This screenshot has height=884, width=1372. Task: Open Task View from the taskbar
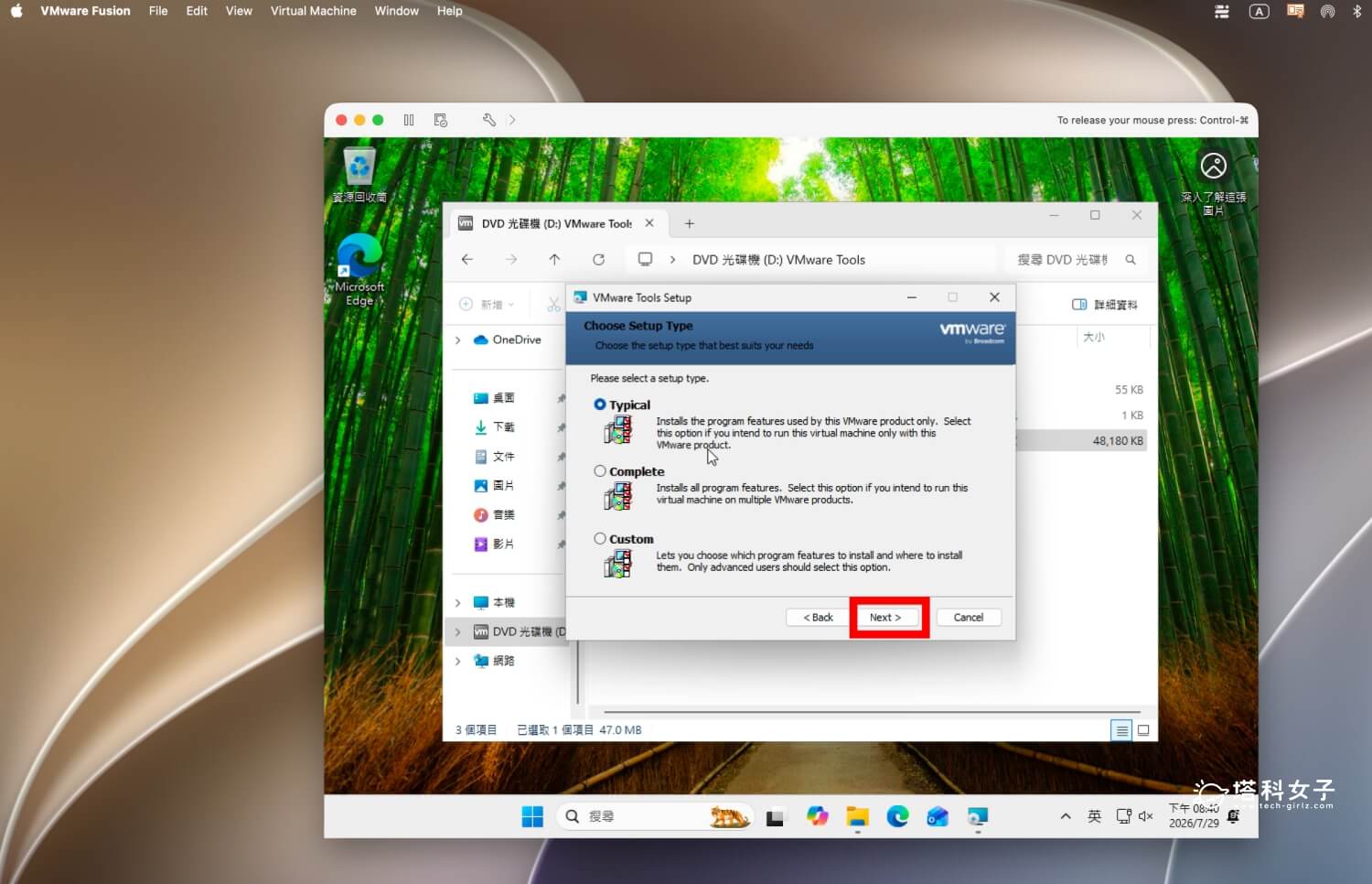click(x=775, y=817)
